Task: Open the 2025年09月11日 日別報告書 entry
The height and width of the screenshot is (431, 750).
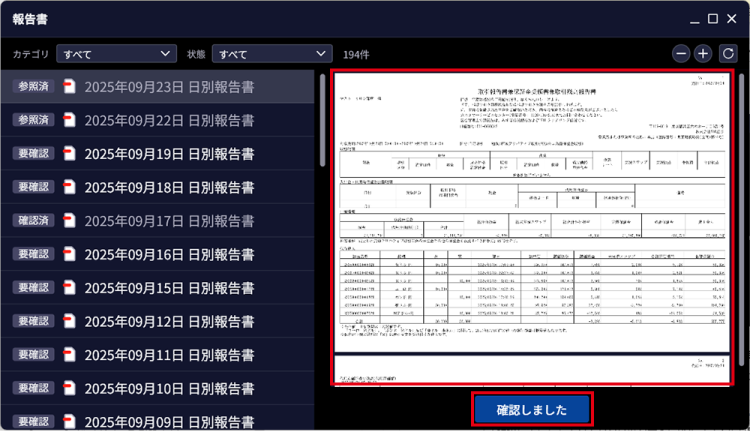Action: [x=169, y=355]
